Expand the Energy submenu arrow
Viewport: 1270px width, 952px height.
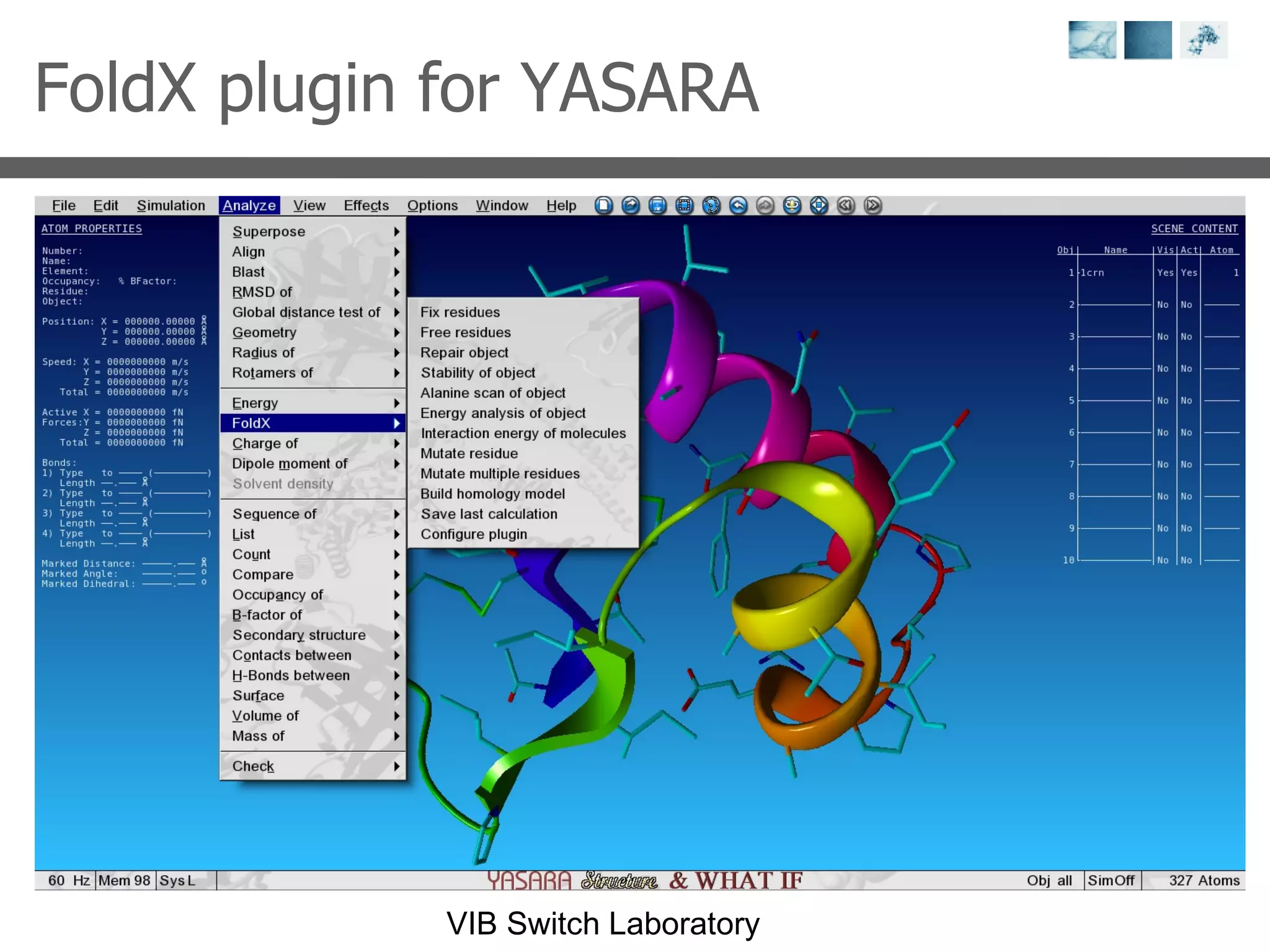tap(397, 403)
